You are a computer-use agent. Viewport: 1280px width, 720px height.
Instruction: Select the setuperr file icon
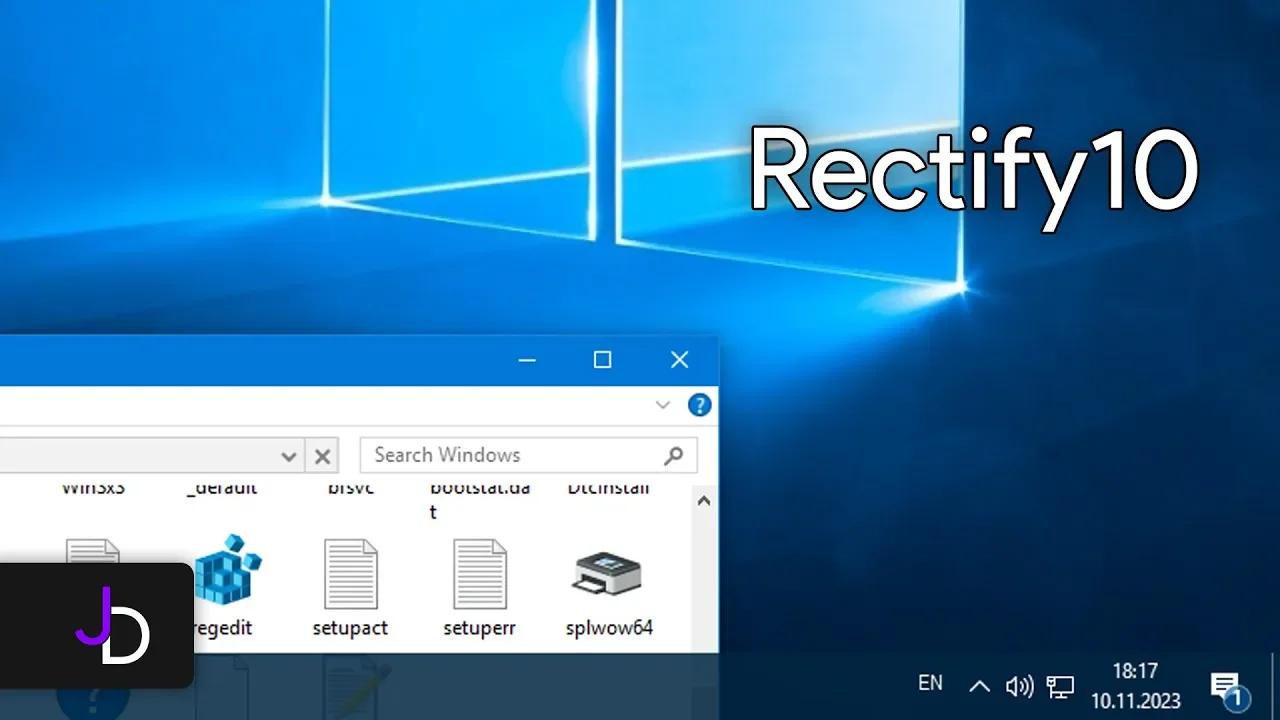[x=480, y=574]
